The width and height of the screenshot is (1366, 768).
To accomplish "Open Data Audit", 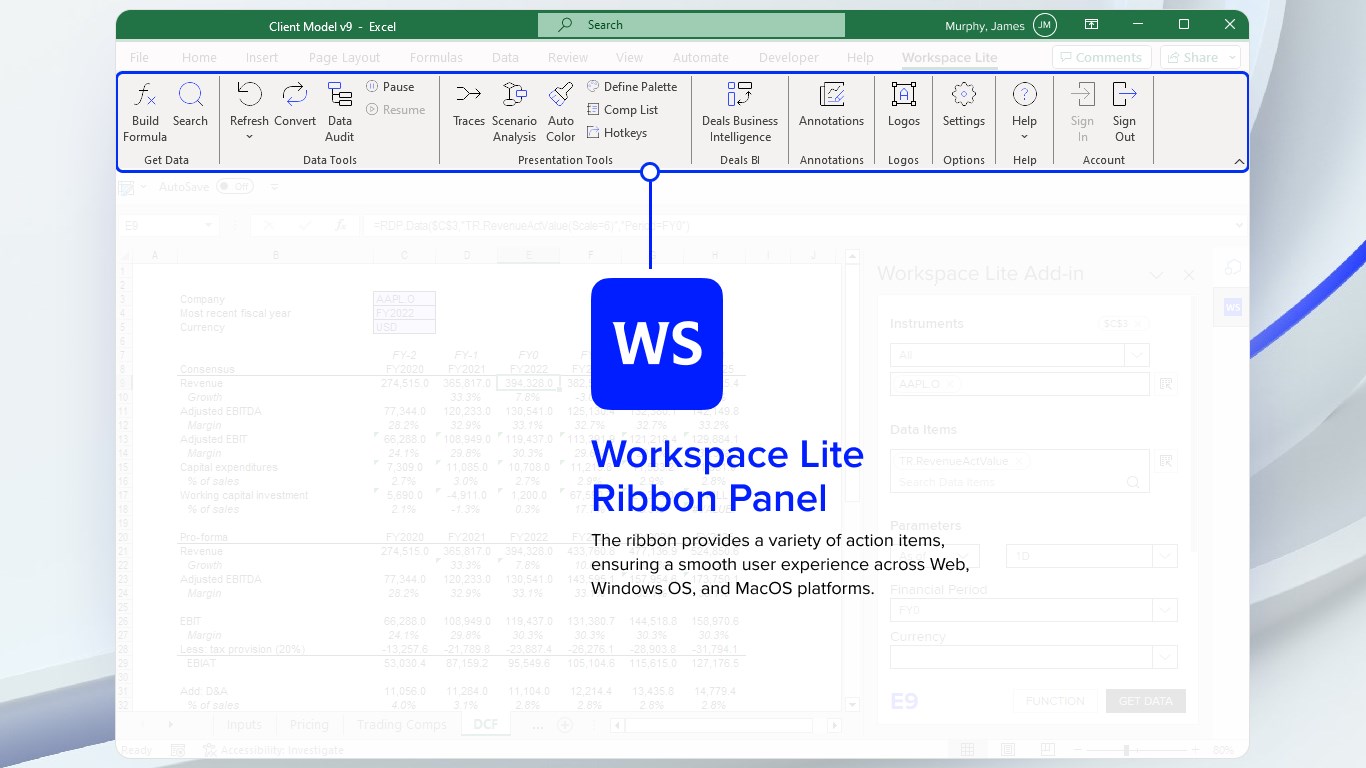I will (x=340, y=111).
